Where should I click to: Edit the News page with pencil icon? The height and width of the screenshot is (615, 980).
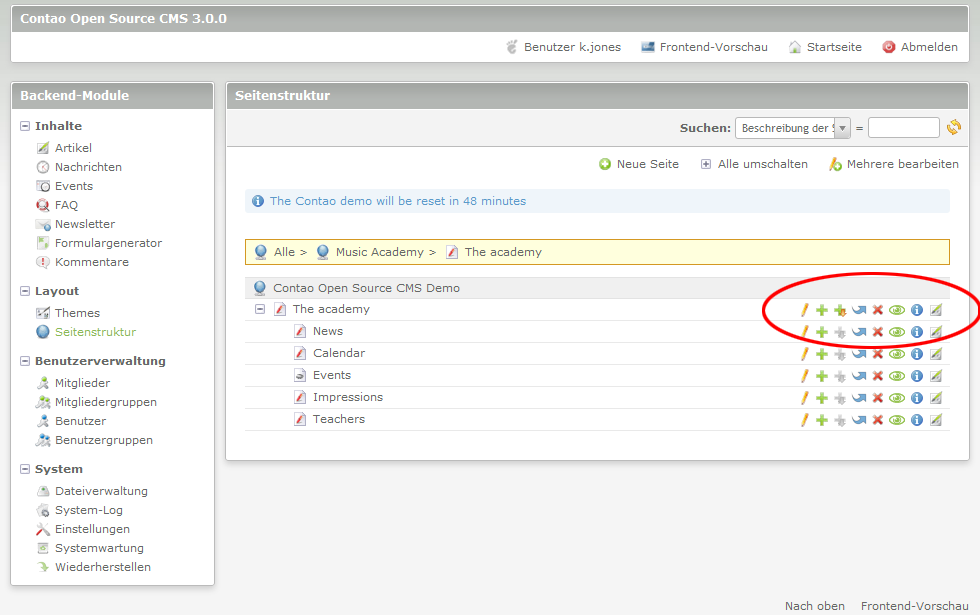tap(804, 332)
